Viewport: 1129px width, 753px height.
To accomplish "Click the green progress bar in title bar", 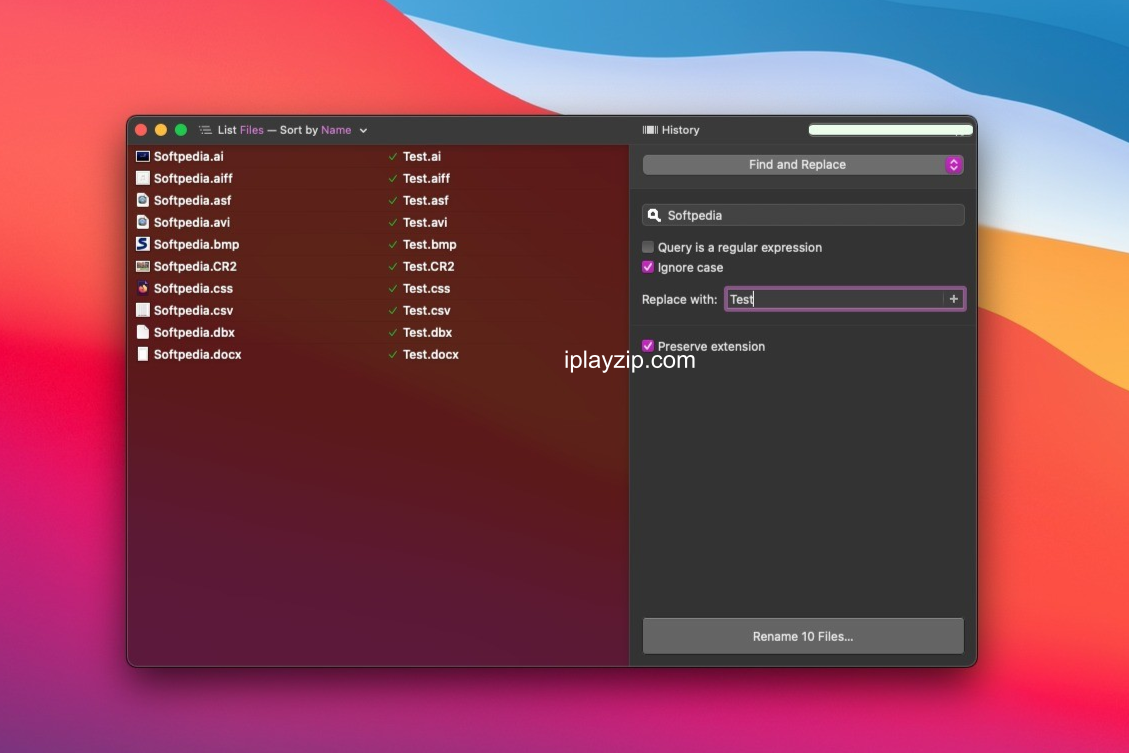I will (x=891, y=130).
